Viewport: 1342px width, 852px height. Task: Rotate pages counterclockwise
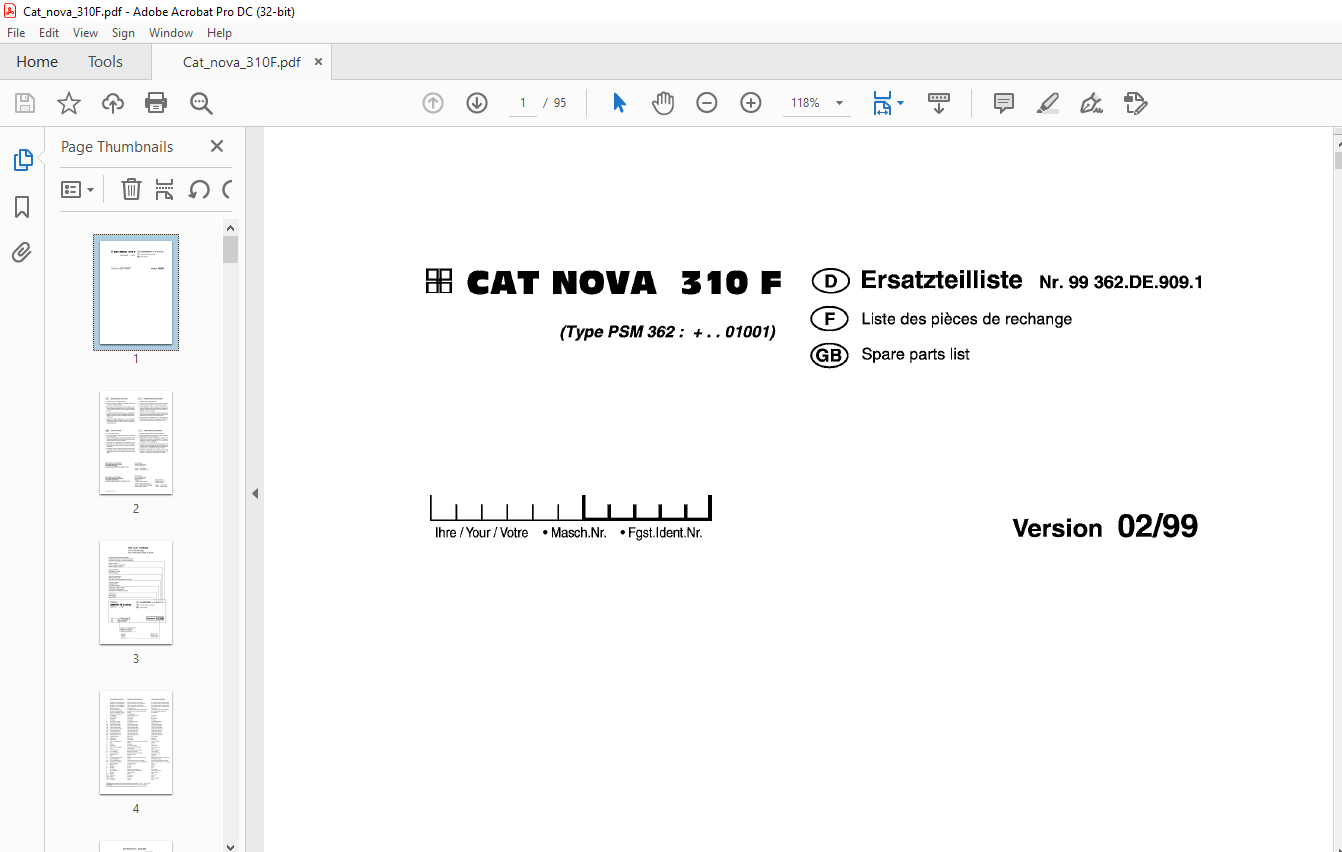[x=199, y=189]
